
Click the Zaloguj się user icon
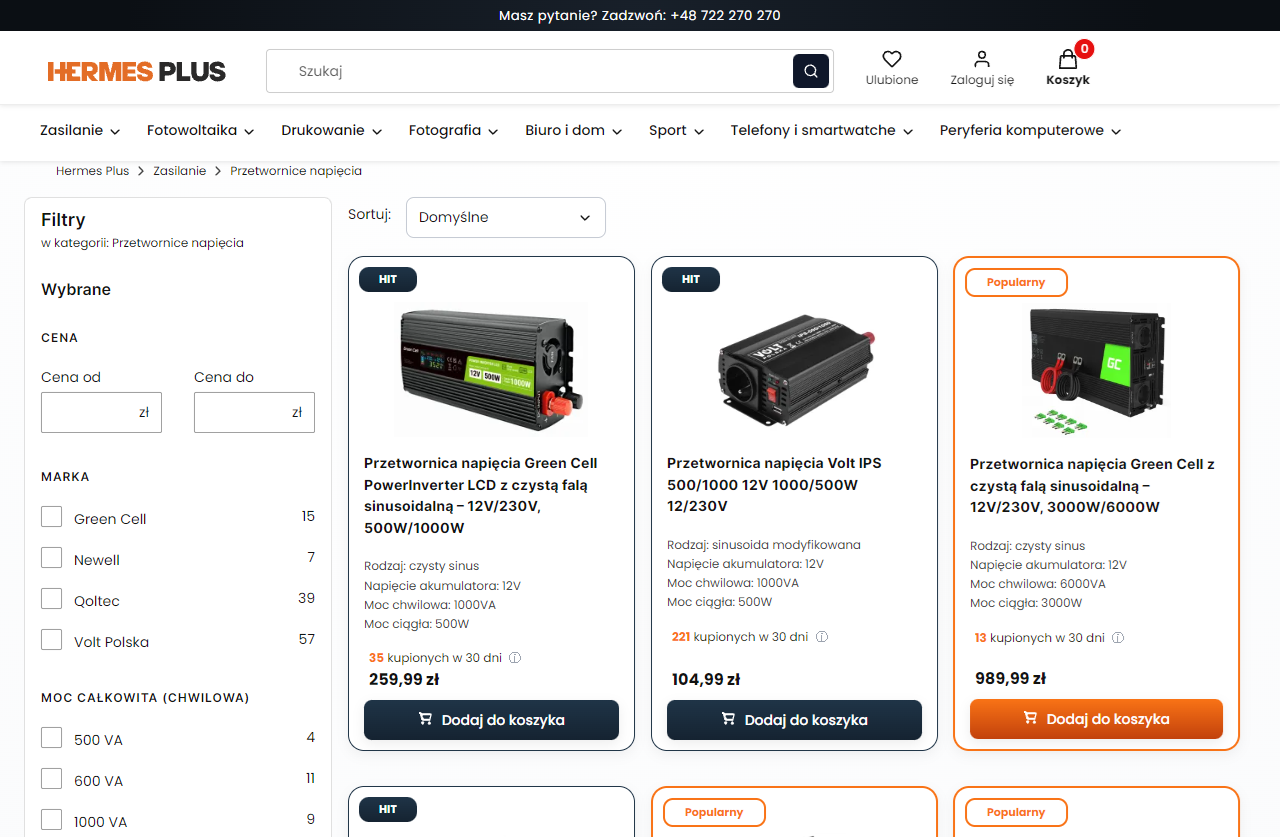(x=982, y=59)
